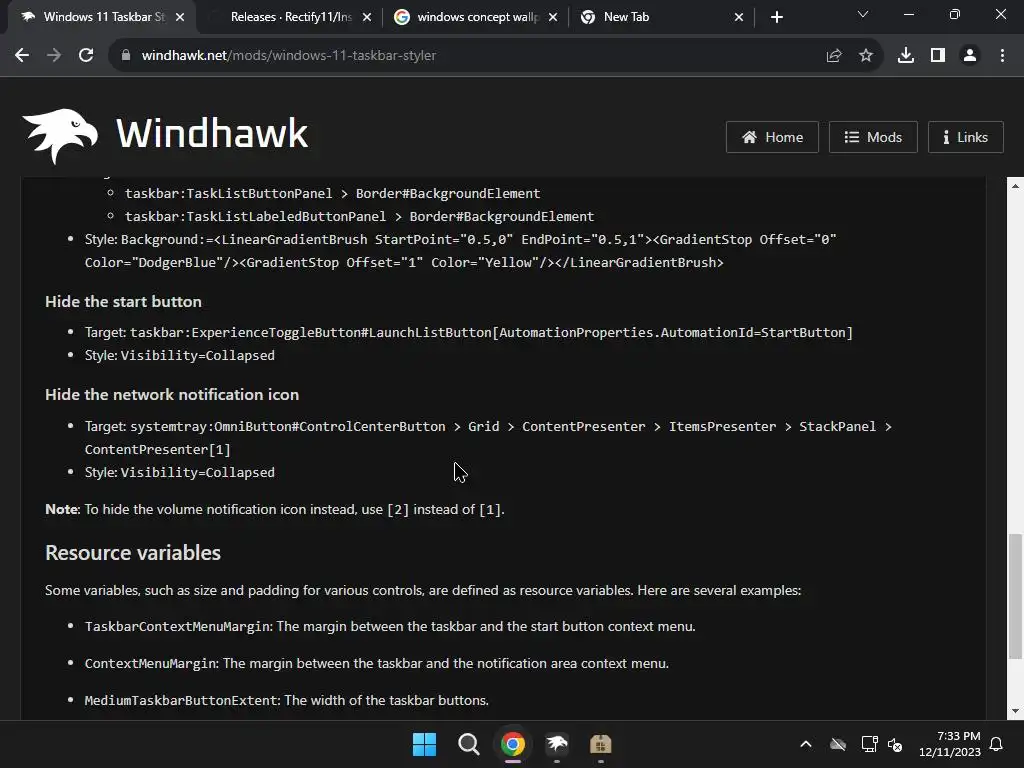Go back to the previous page
Screen dimensions: 1024x768
(22, 56)
